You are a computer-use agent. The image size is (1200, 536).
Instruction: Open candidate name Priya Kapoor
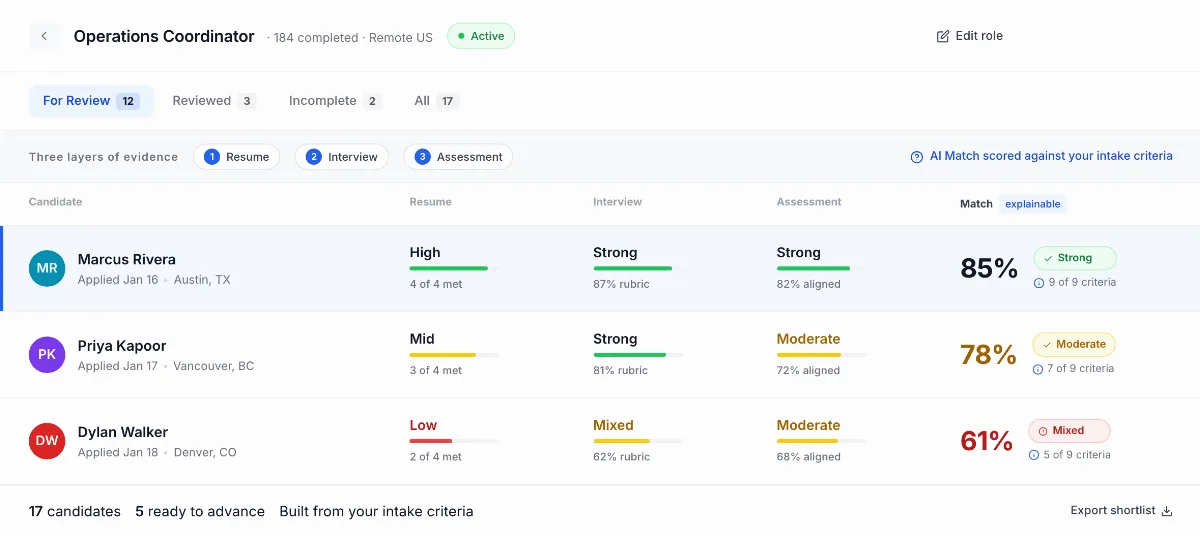pyautogui.click(x=122, y=346)
